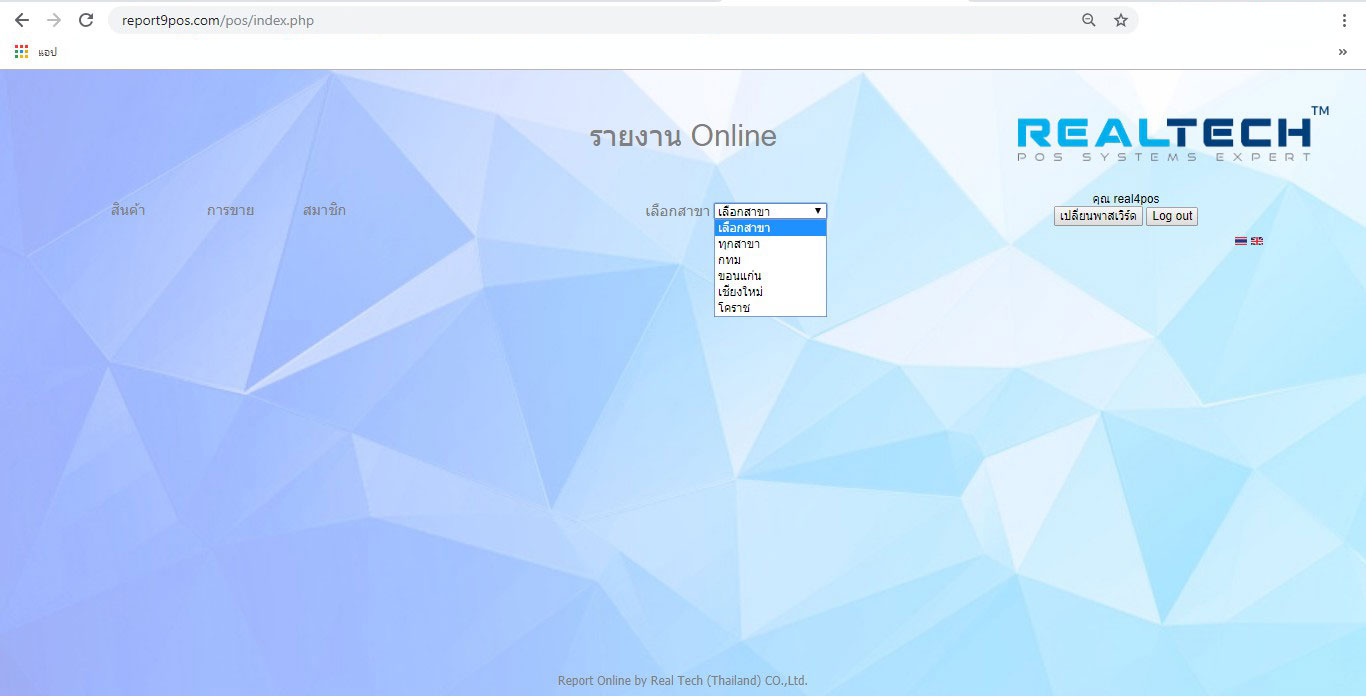Open the เลือกสาขา branch dropdown
This screenshot has height=696, width=1366.
[x=769, y=211]
